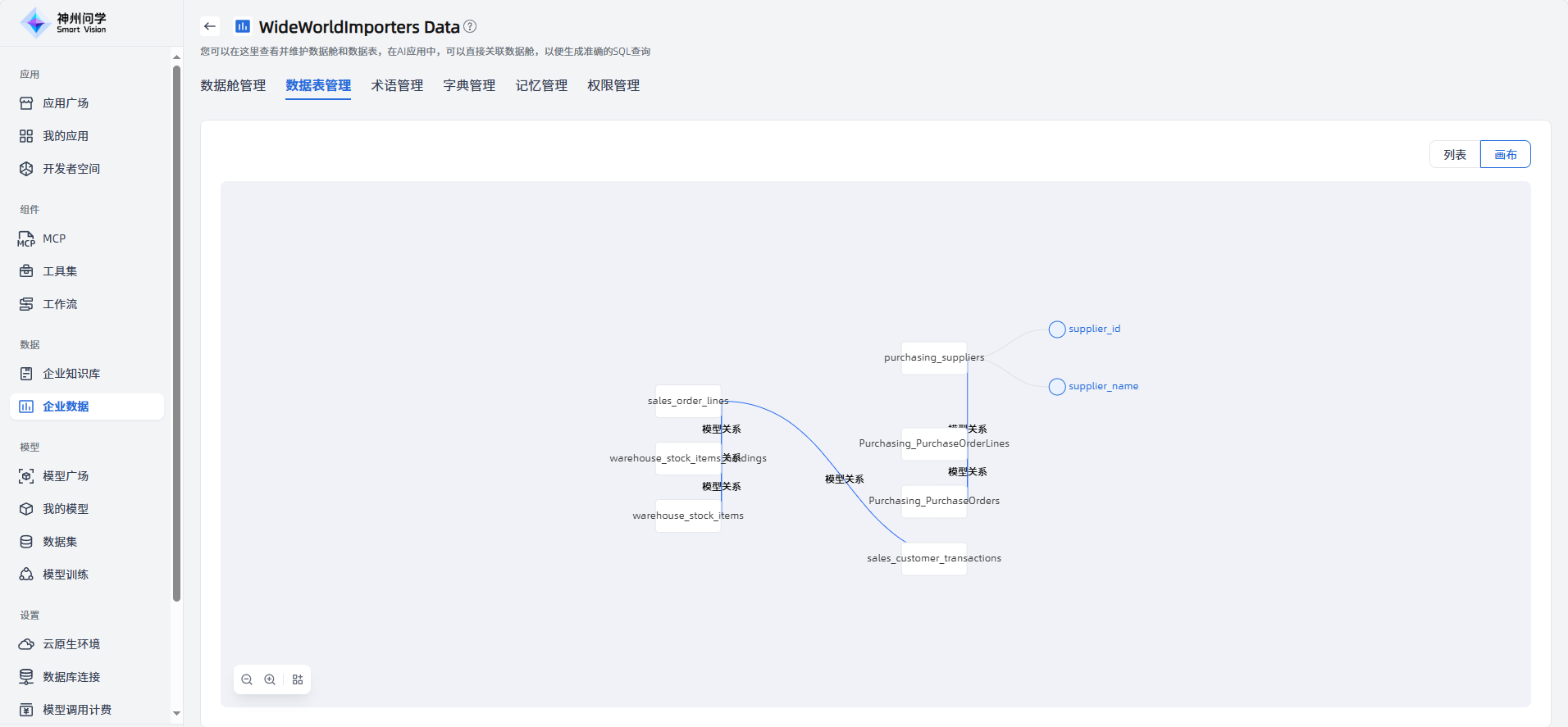The image size is (1568, 727).
Task: Select sales_customer_transactions table node
Action: click(934, 559)
